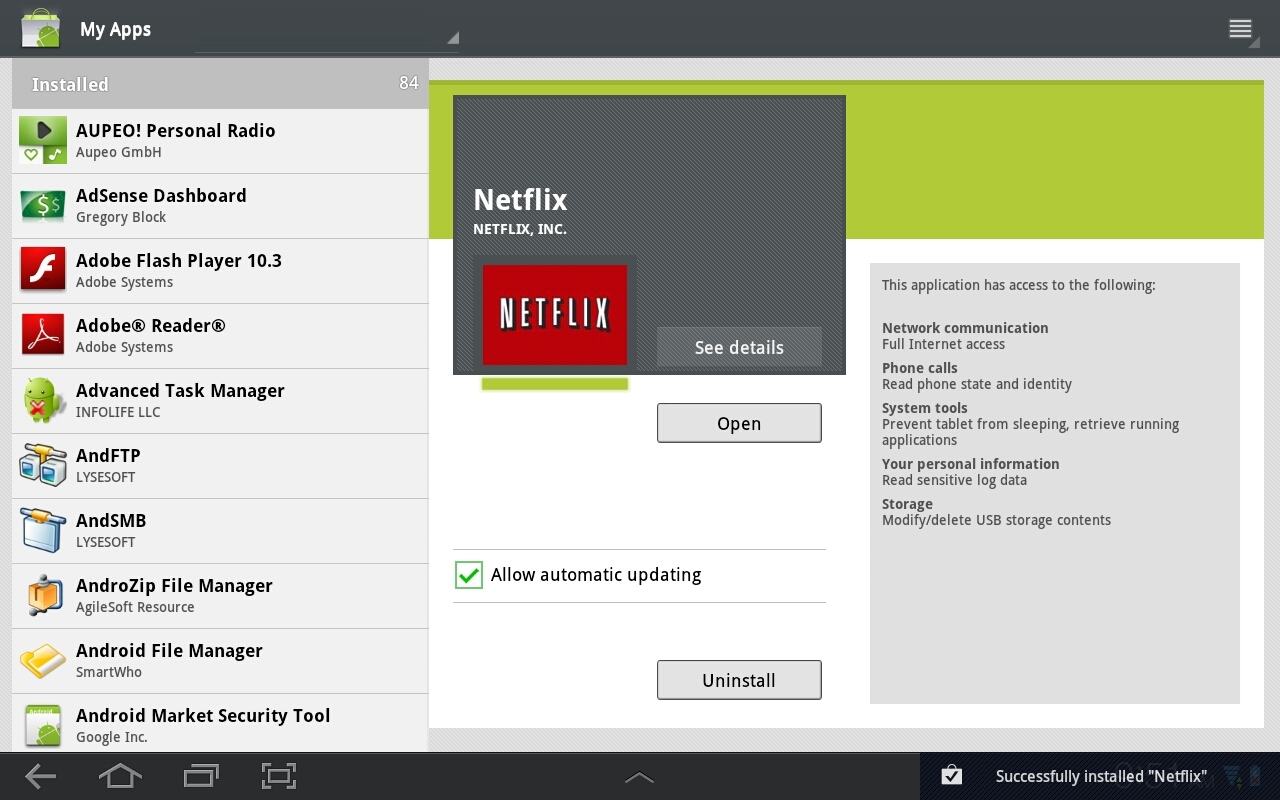Tap the AndFTP app icon
Screen dimensions: 1280x800
[43, 466]
